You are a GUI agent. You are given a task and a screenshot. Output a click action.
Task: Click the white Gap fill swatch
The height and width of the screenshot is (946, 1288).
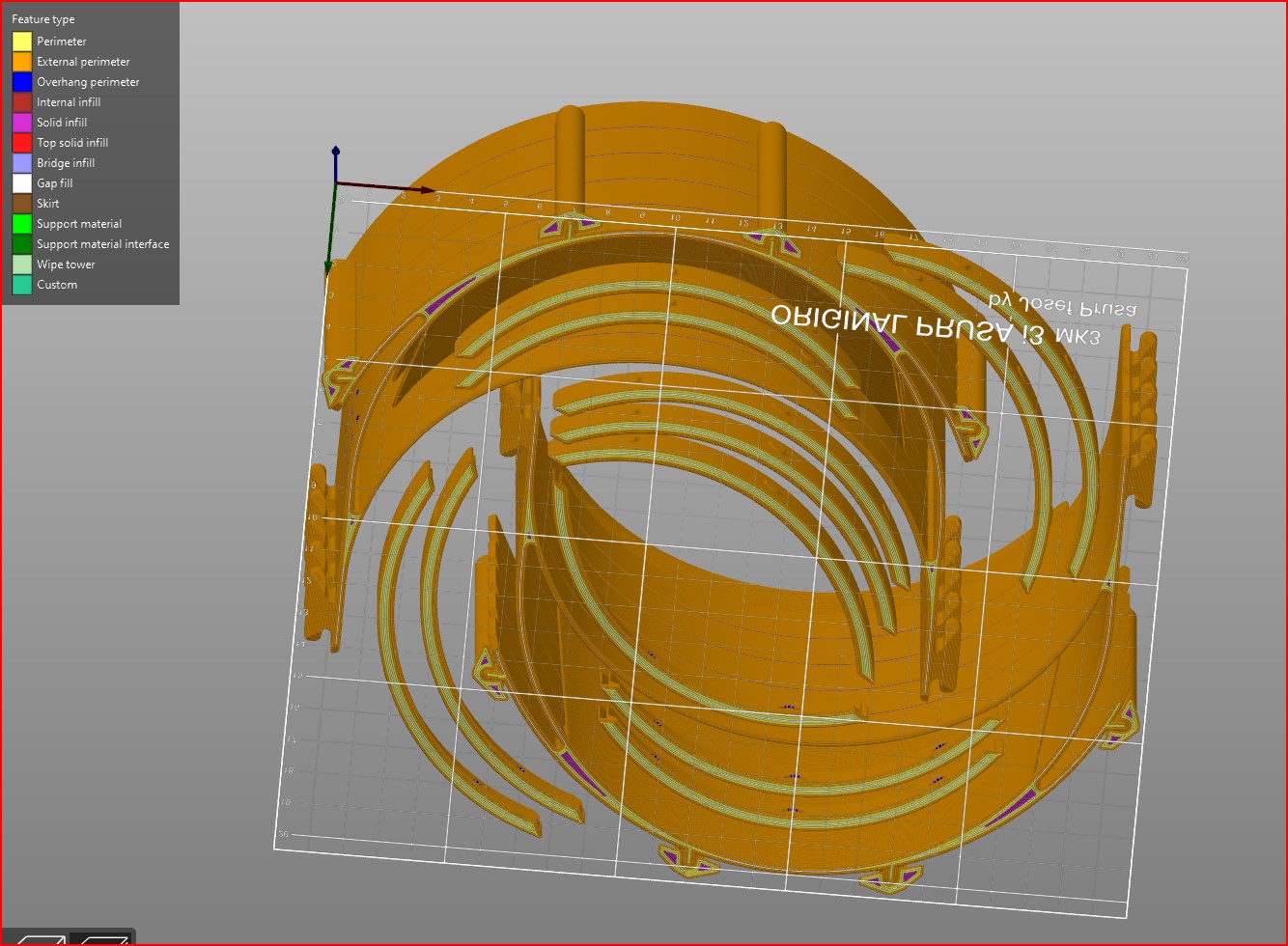pyautogui.click(x=22, y=183)
